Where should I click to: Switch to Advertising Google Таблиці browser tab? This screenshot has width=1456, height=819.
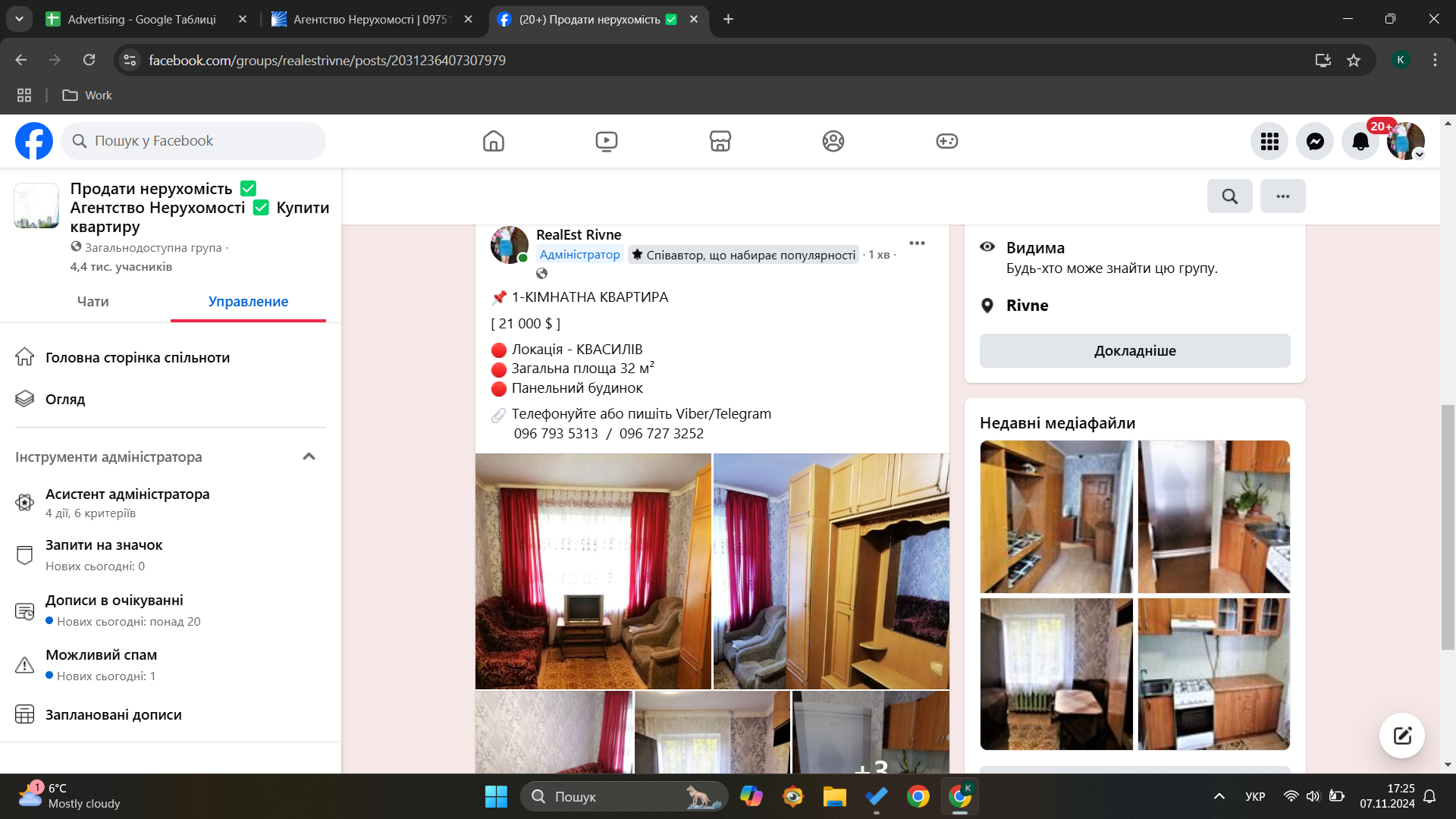click(142, 19)
